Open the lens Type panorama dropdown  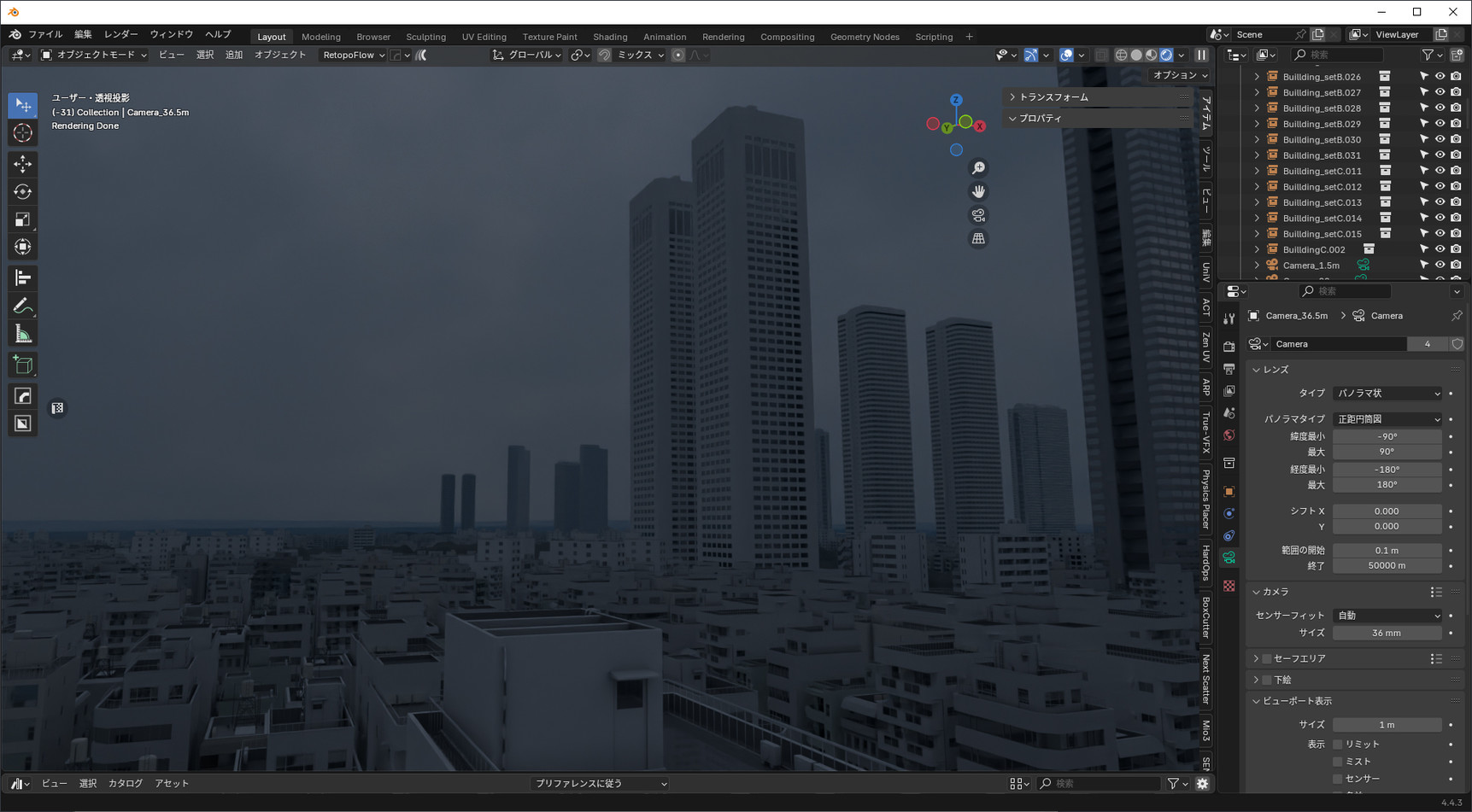click(x=1387, y=394)
